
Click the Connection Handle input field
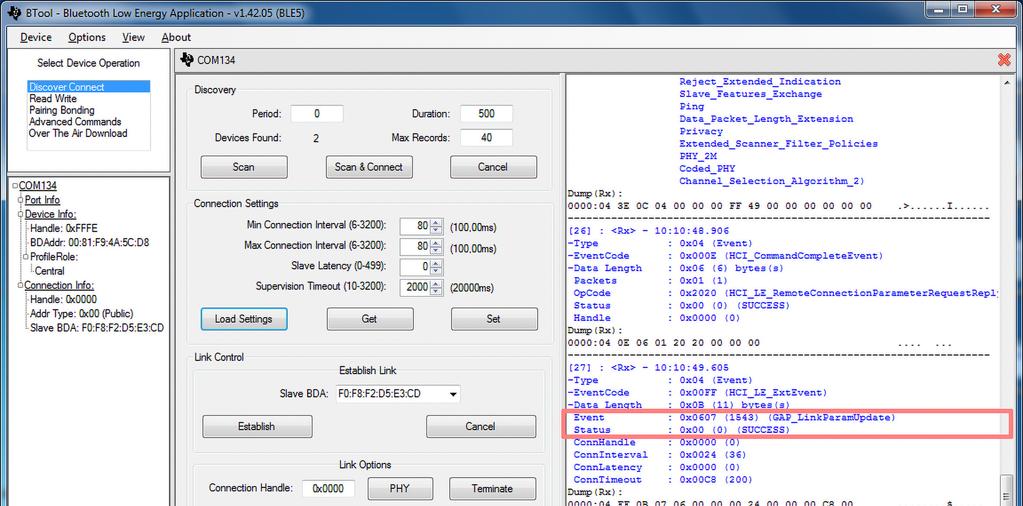[x=329, y=488]
